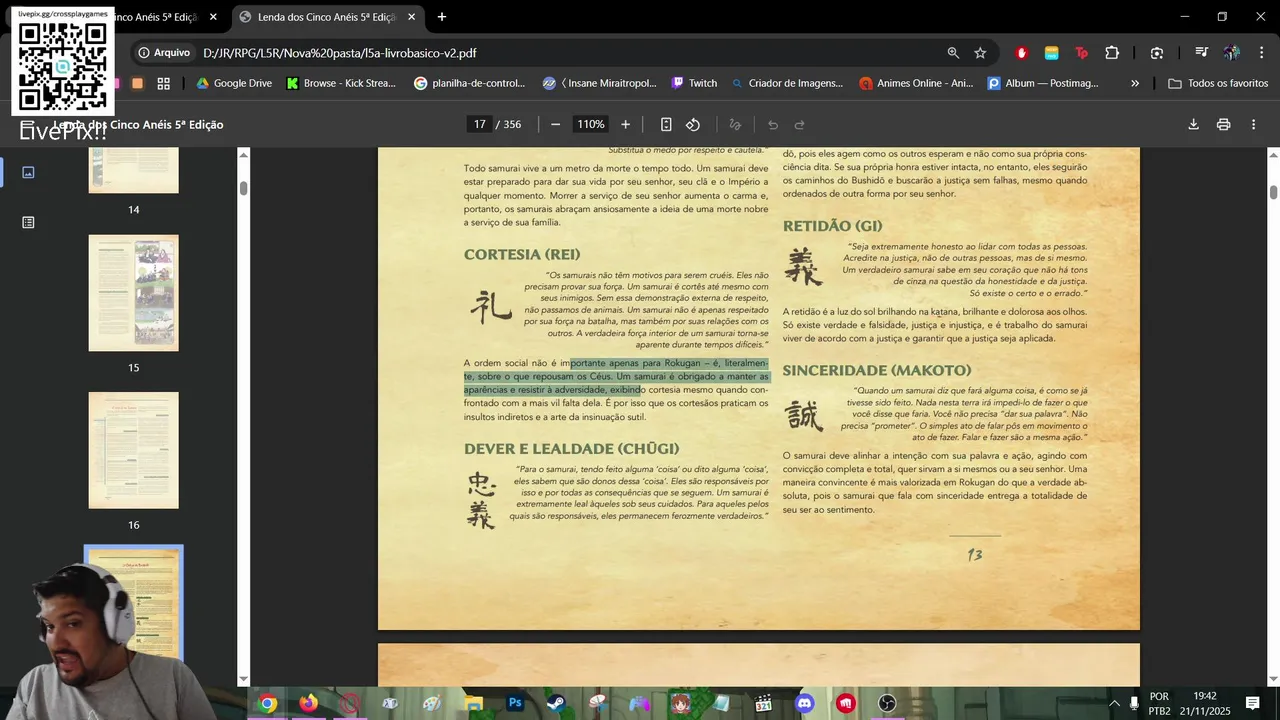Screen dimensions: 1280x720
Task: Open Google Chrome from the taskbar
Action: 267,703
